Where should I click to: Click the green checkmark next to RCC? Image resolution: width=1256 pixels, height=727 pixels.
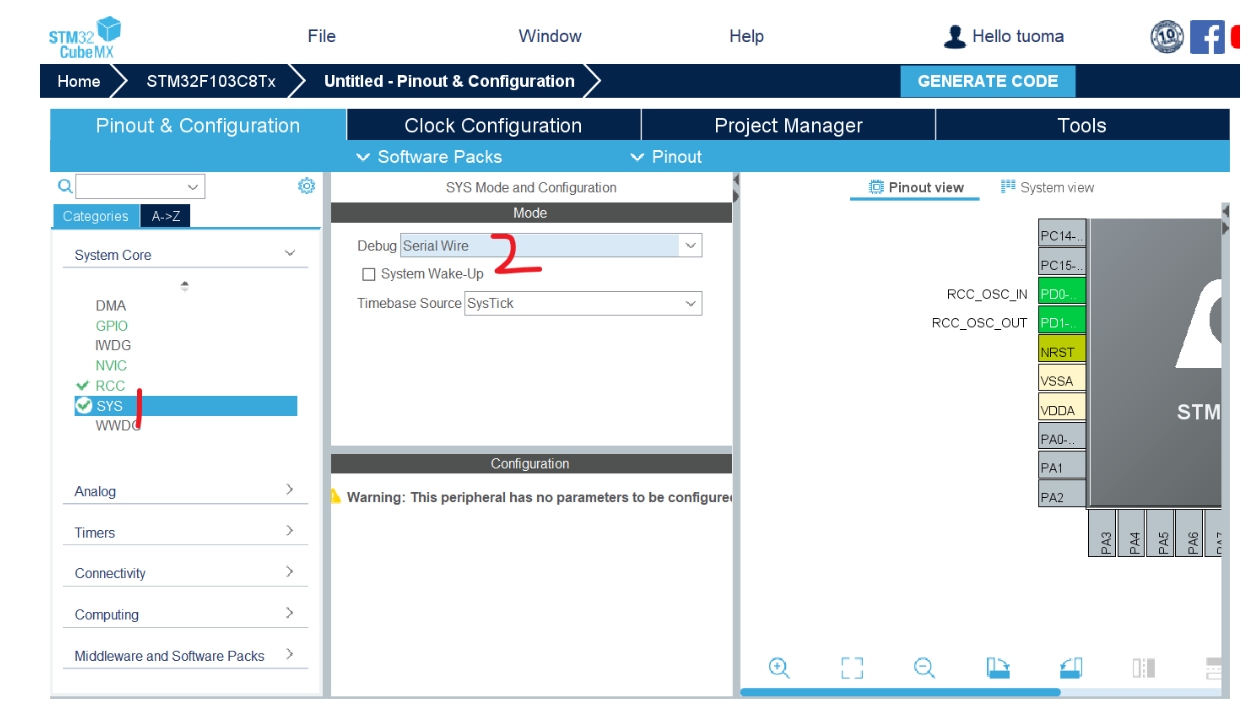pos(83,385)
